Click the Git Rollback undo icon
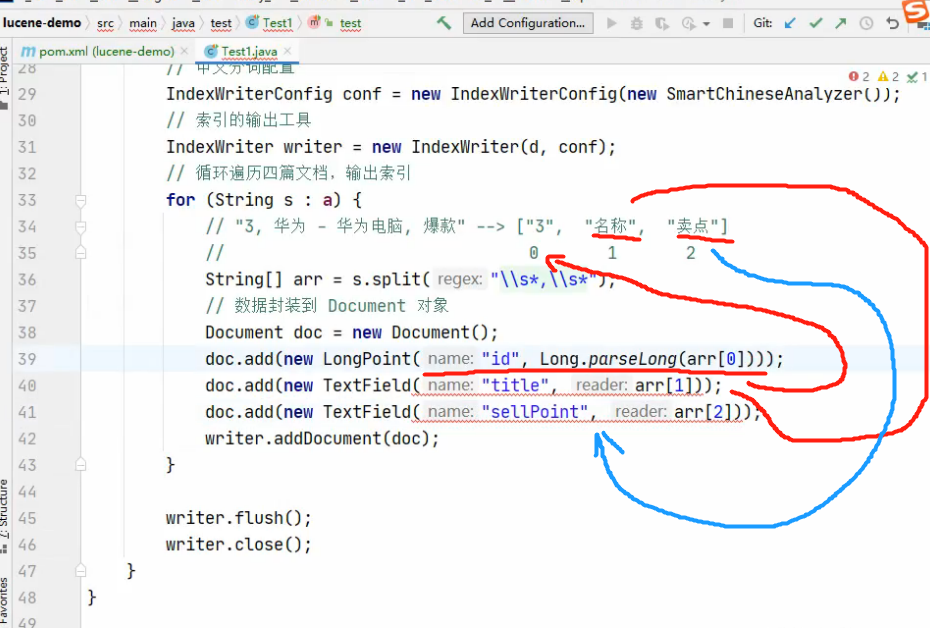 click(x=892, y=24)
